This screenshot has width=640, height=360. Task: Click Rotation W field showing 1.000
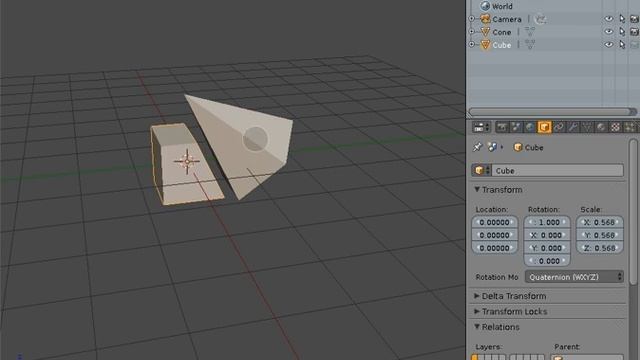[547, 222]
